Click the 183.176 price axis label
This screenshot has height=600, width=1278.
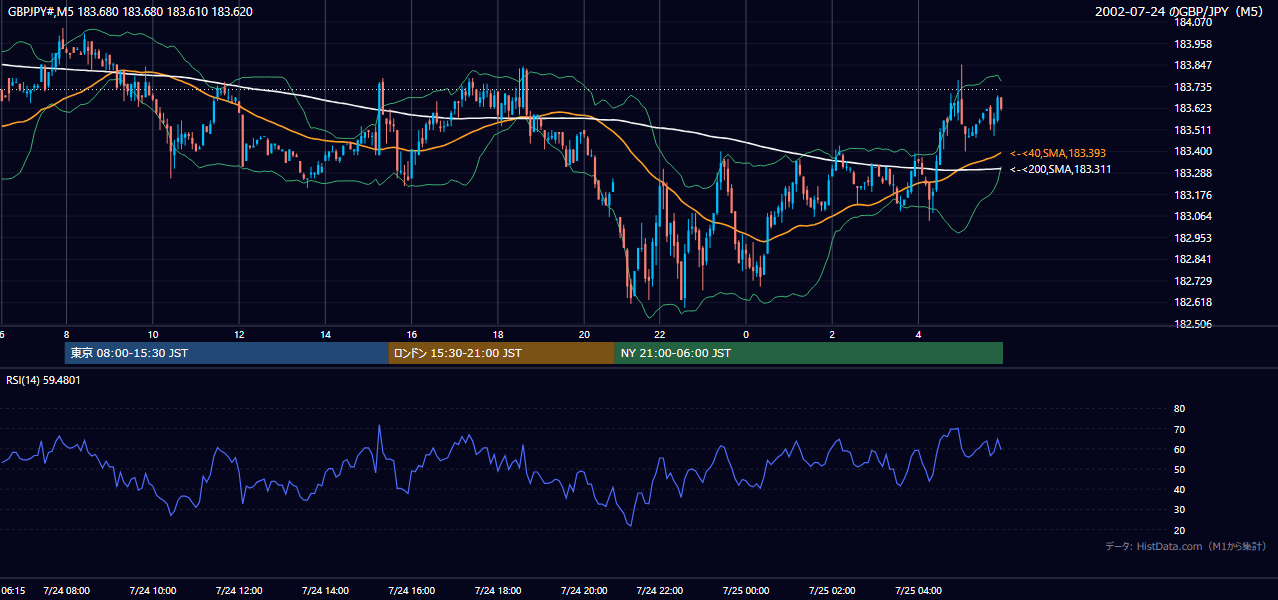coord(1192,195)
